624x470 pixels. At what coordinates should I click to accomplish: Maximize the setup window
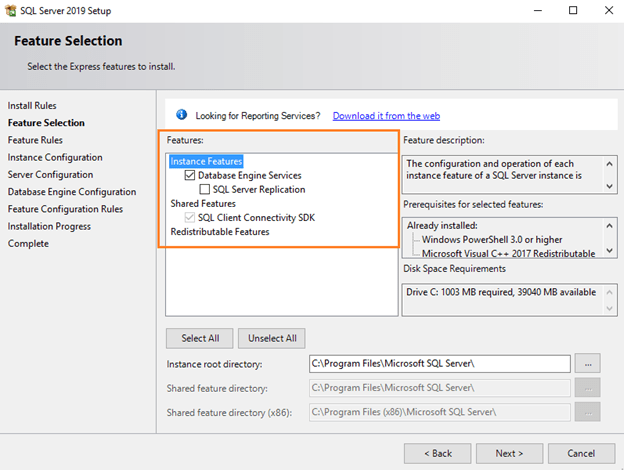[x=573, y=10]
